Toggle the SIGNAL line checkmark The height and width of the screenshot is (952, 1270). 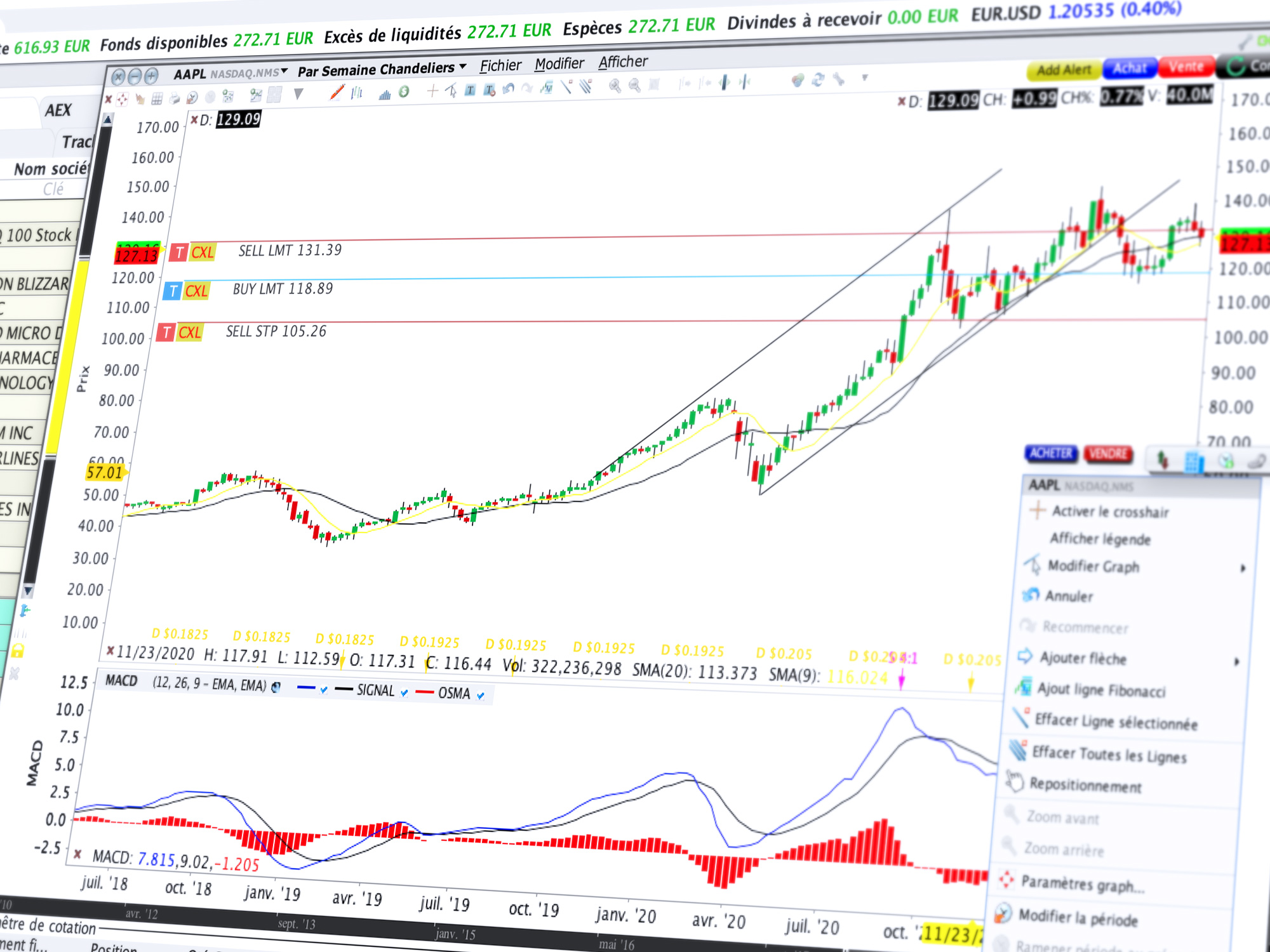tap(404, 692)
